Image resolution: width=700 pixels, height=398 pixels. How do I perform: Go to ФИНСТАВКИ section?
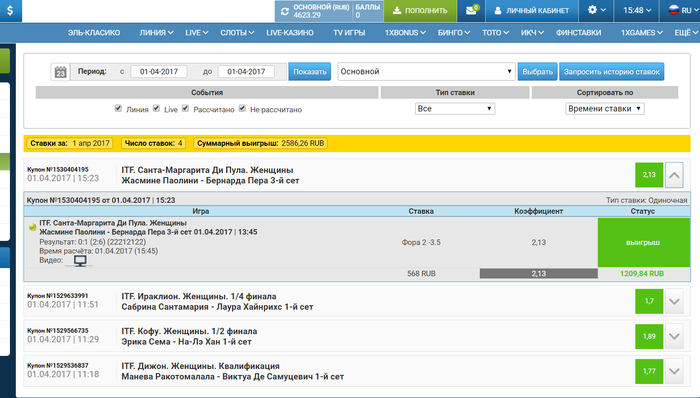[579, 33]
